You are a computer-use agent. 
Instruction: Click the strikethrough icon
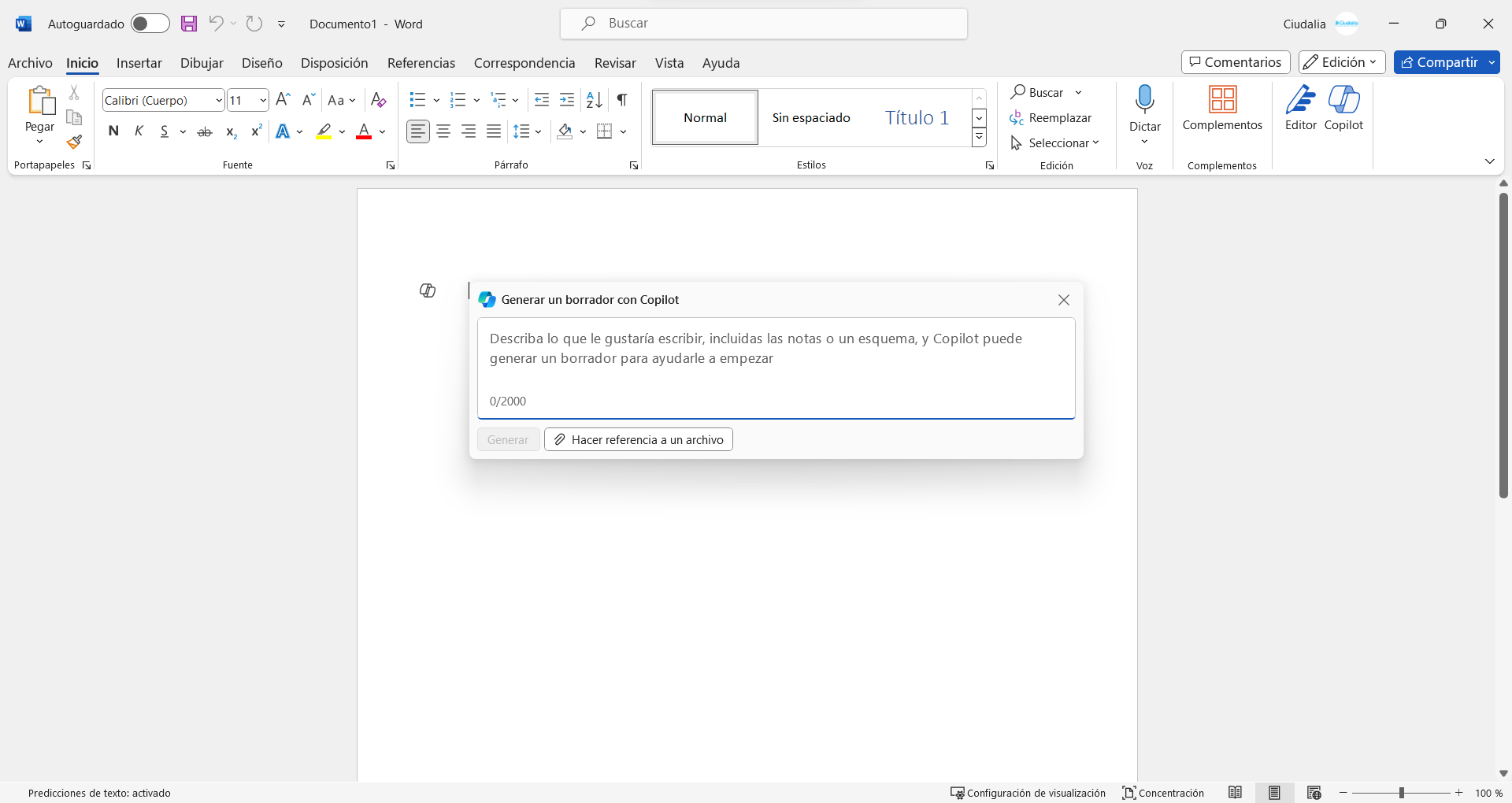point(205,131)
